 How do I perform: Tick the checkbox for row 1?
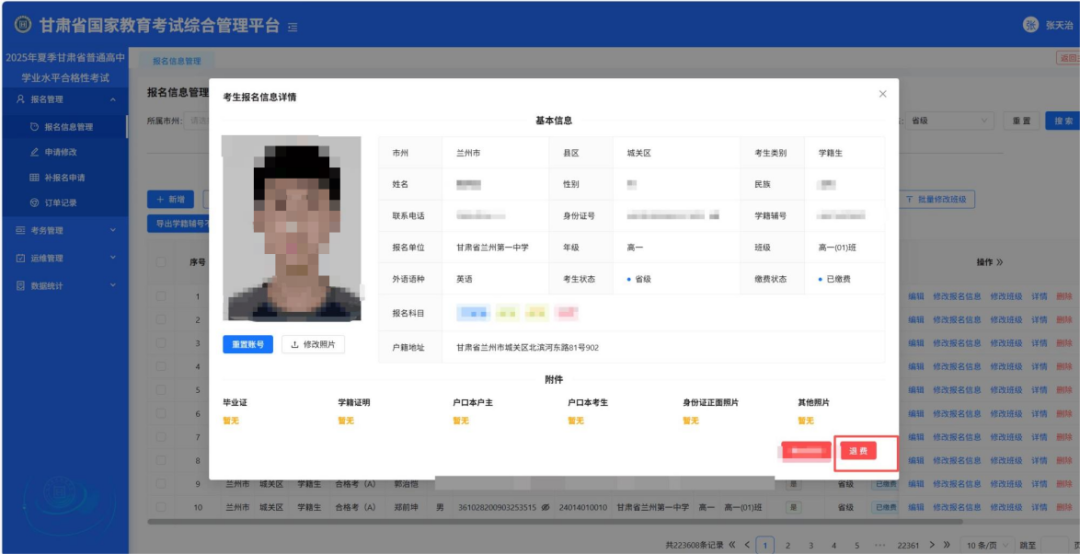tap(161, 296)
